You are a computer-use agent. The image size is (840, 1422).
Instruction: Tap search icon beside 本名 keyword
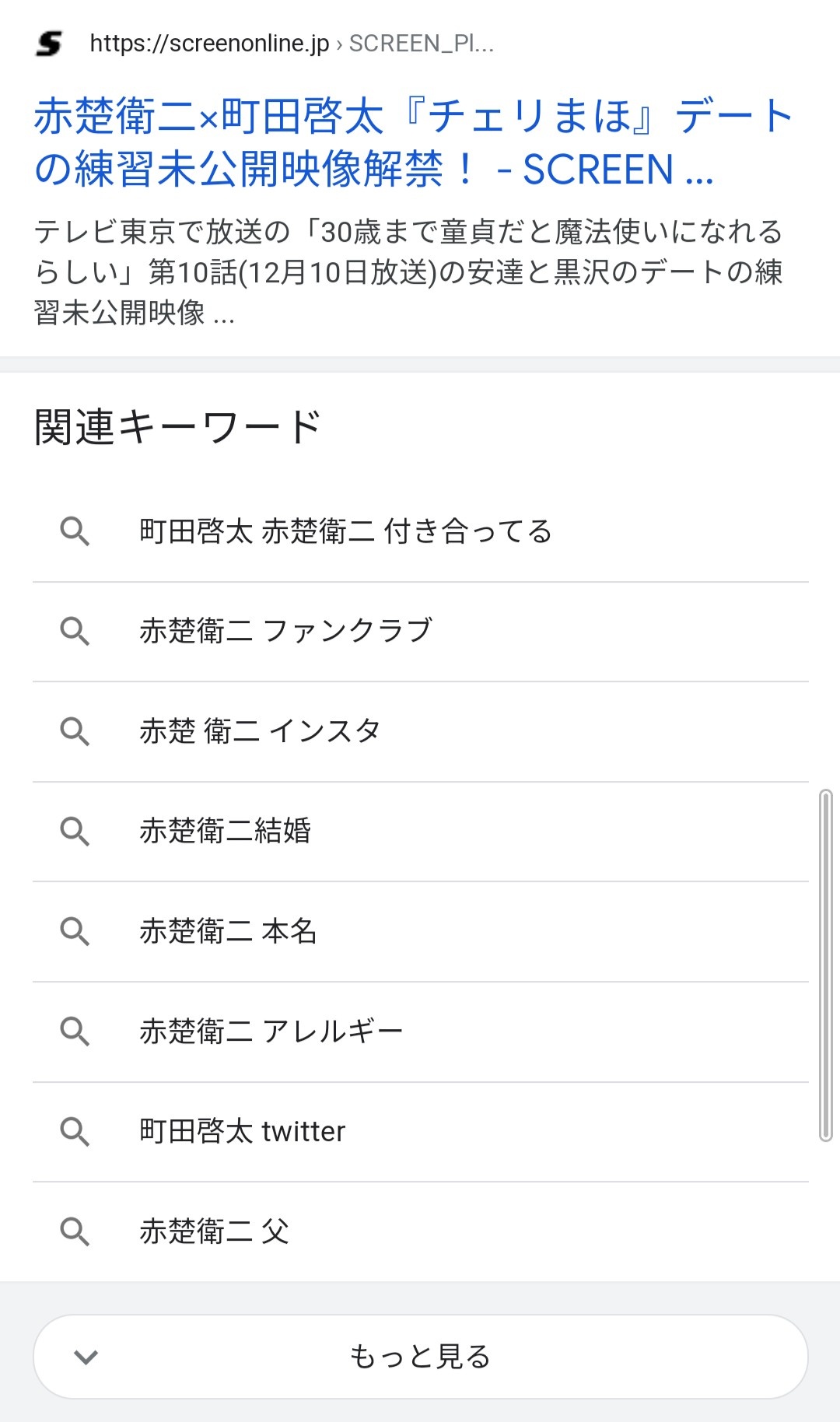(x=75, y=931)
